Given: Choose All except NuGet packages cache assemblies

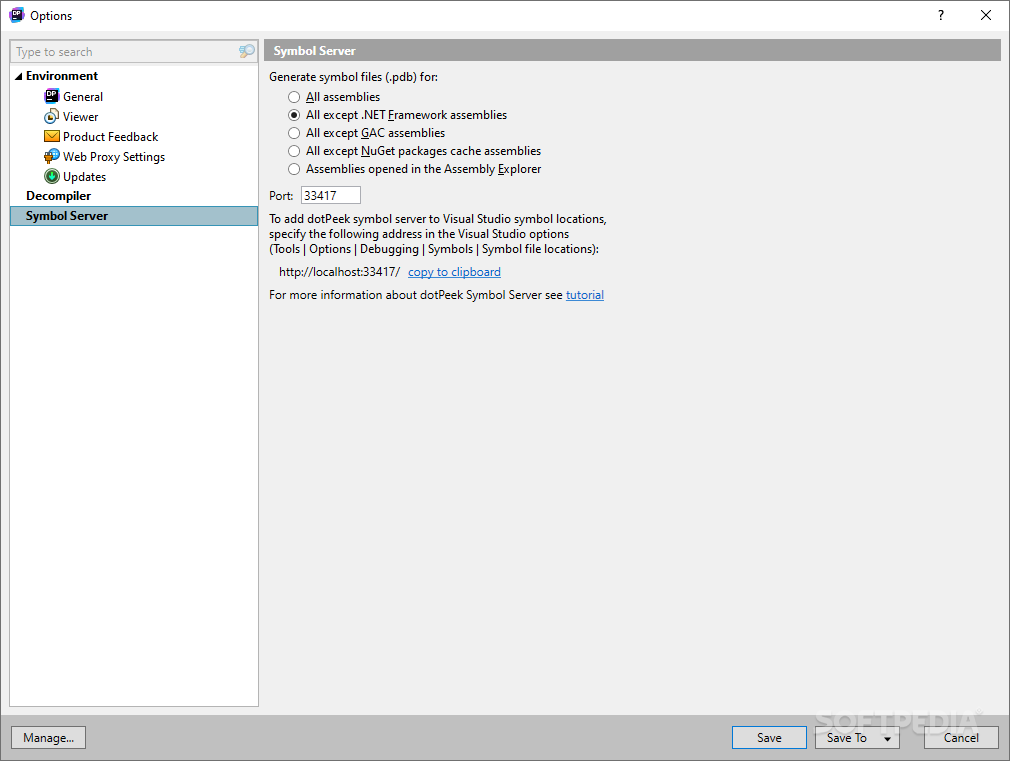Looking at the screenshot, I should pos(294,151).
